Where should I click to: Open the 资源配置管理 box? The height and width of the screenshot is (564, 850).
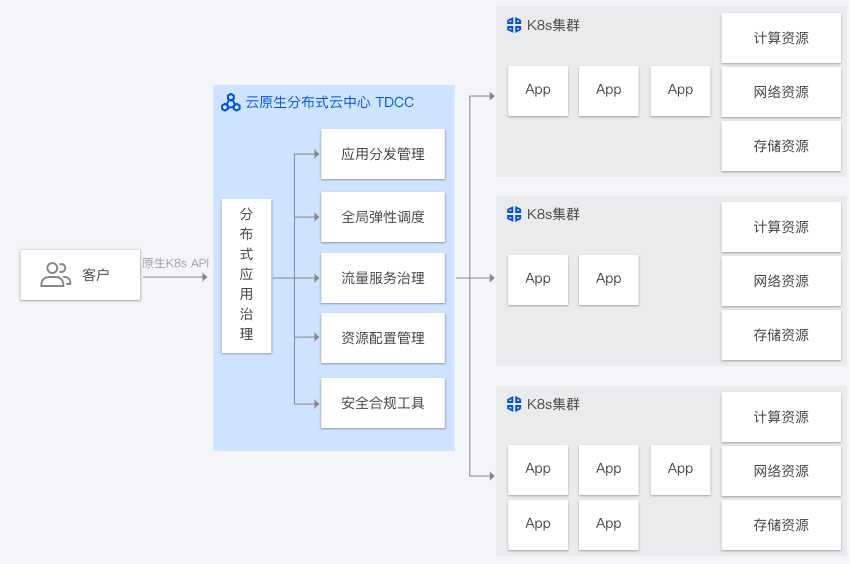point(383,339)
